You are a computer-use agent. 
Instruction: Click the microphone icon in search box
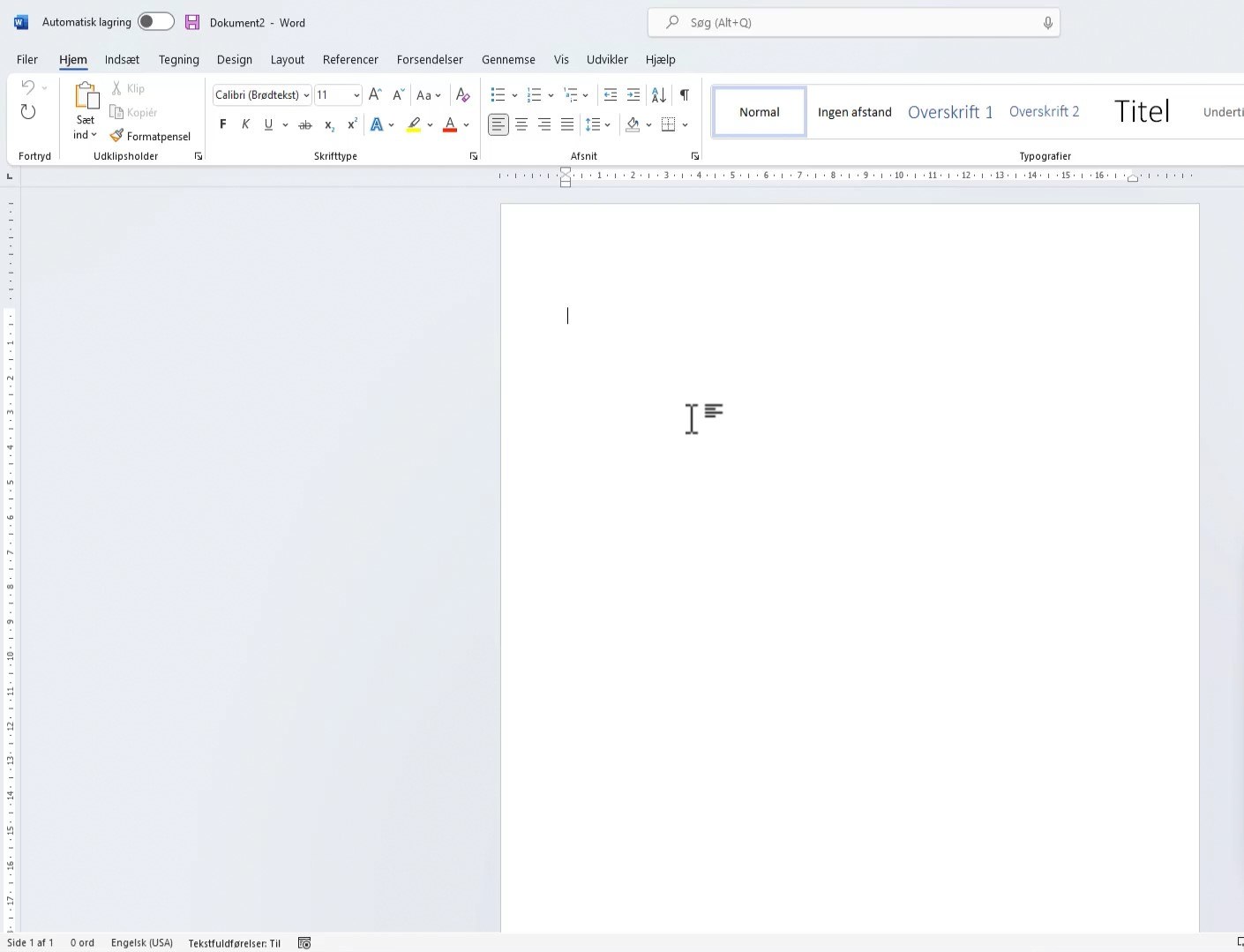click(x=1047, y=23)
